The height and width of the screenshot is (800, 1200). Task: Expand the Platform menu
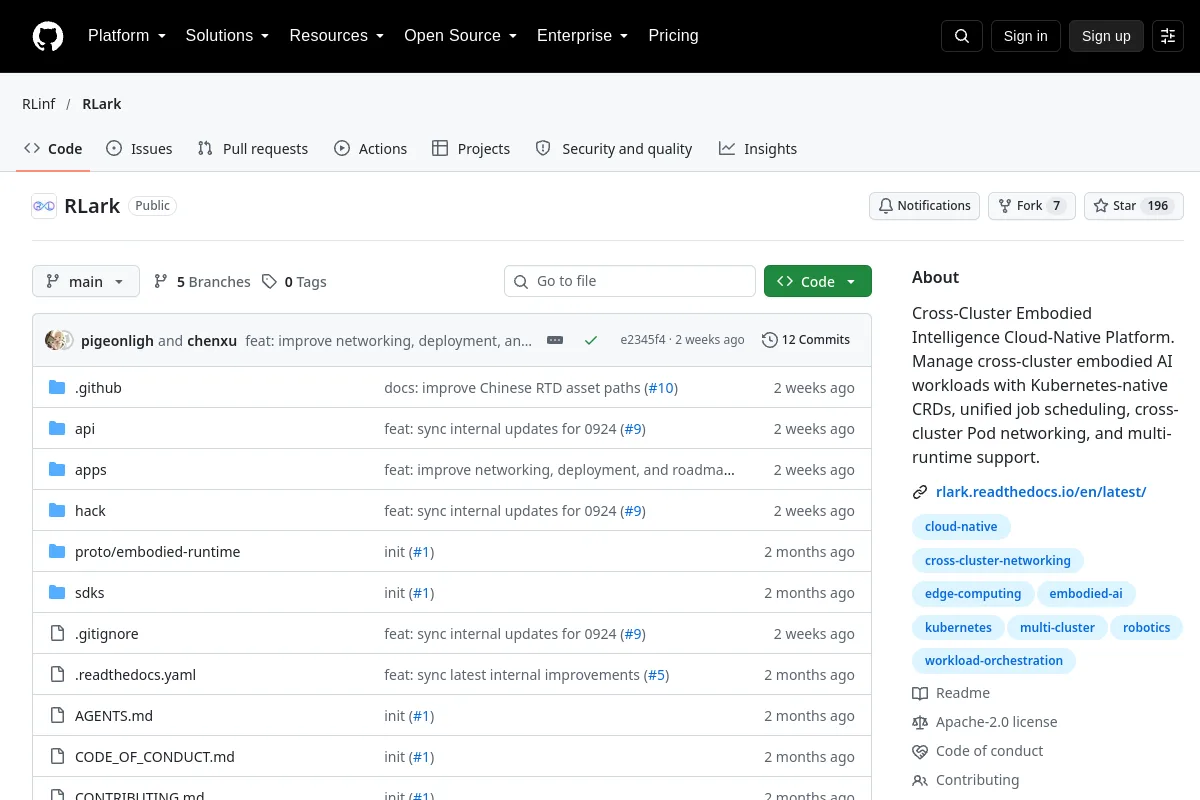[x=127, y=36]
